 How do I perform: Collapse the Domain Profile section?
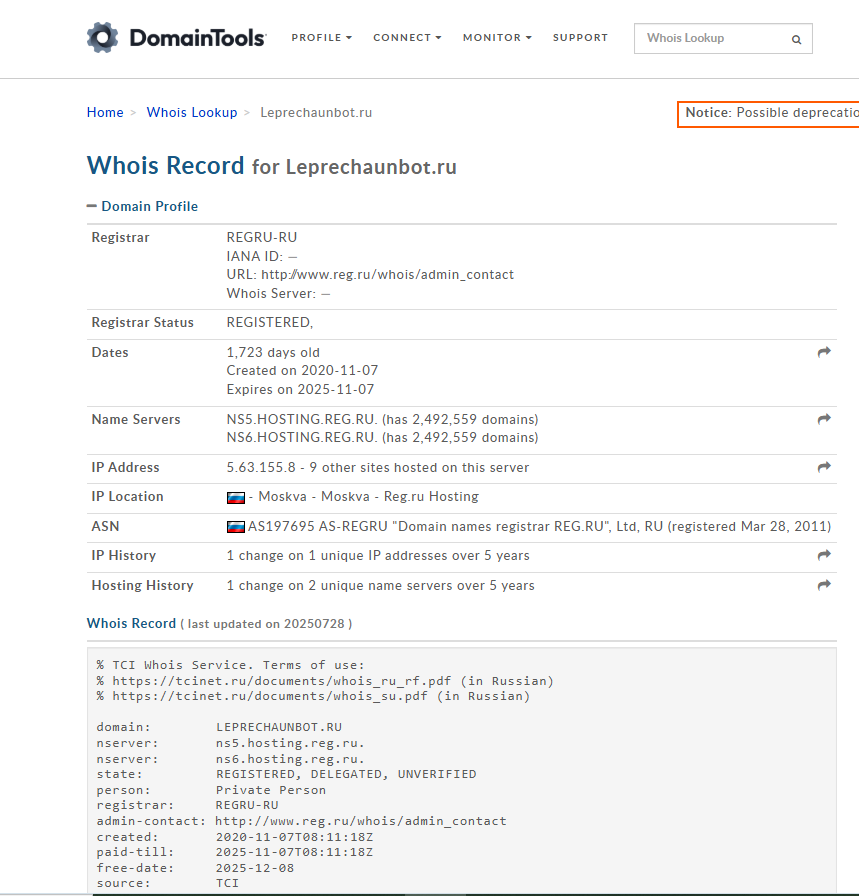[142, 206]
